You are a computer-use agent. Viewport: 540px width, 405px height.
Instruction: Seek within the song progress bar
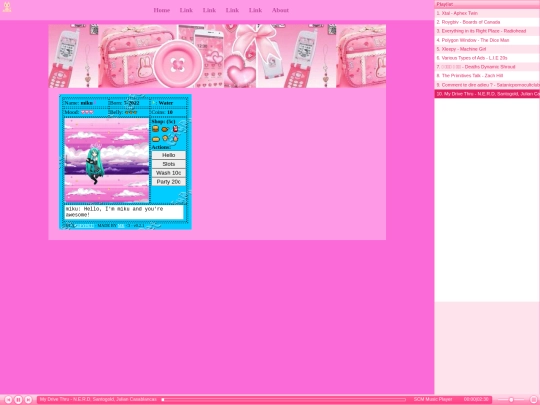(284, 399)
